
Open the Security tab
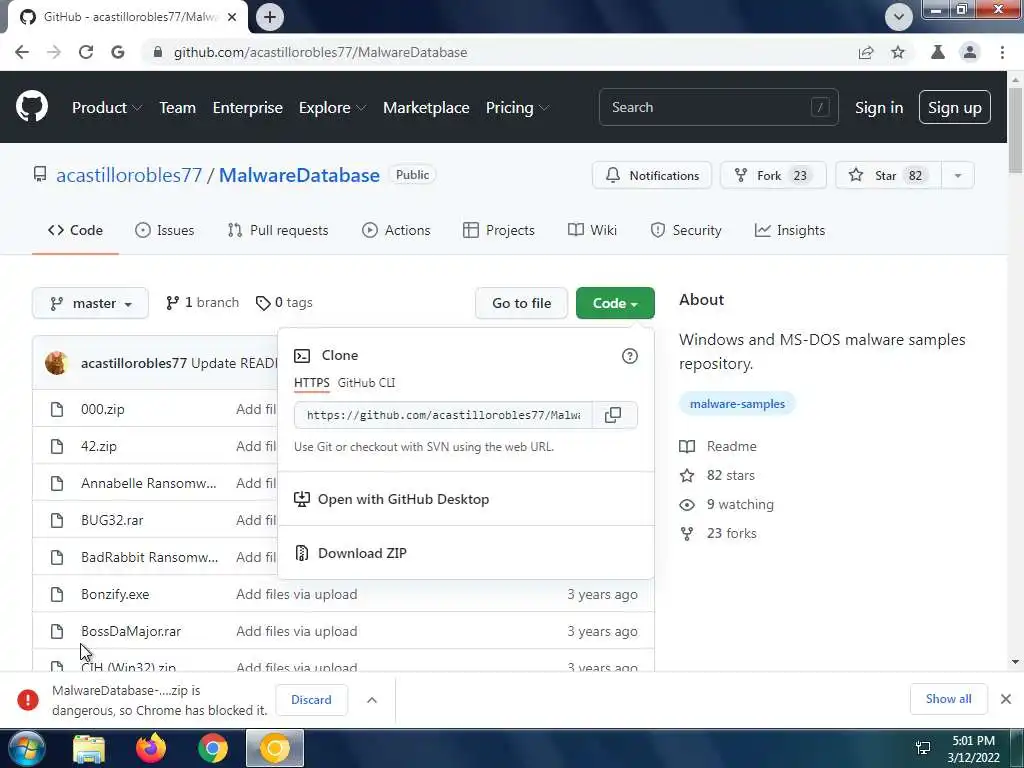tap(686, 231)
